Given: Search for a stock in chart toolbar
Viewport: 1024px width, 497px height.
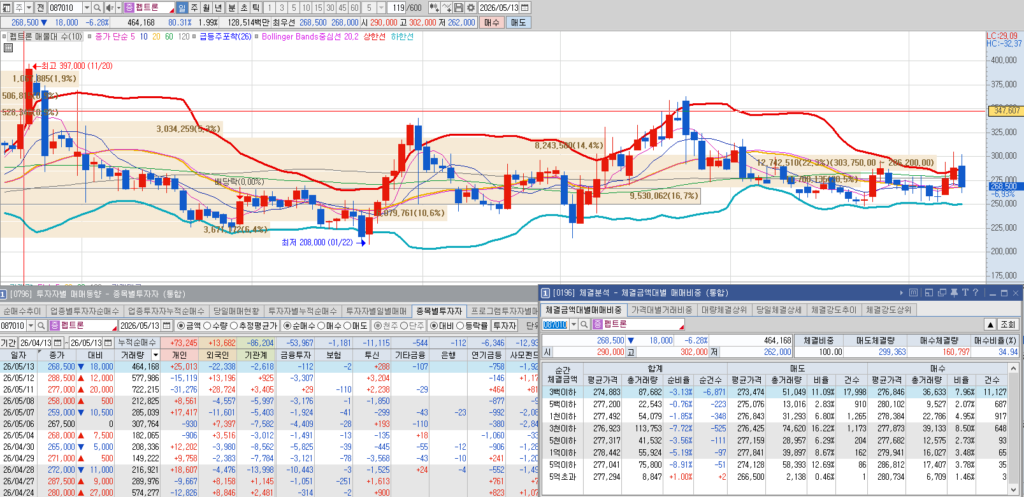Looking at the screenshot, I should [x=97, y=7].
